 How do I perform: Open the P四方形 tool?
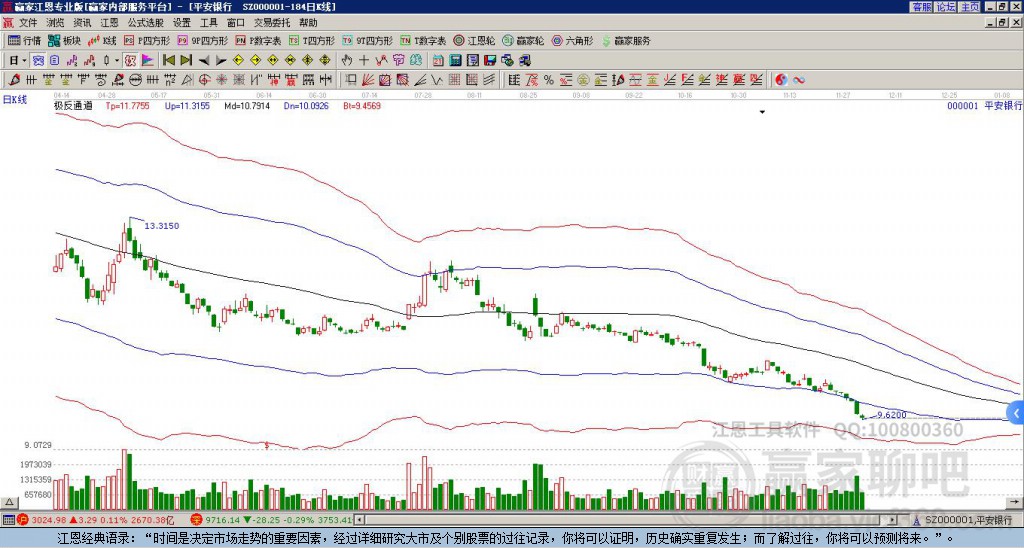[x=147, y=41]
